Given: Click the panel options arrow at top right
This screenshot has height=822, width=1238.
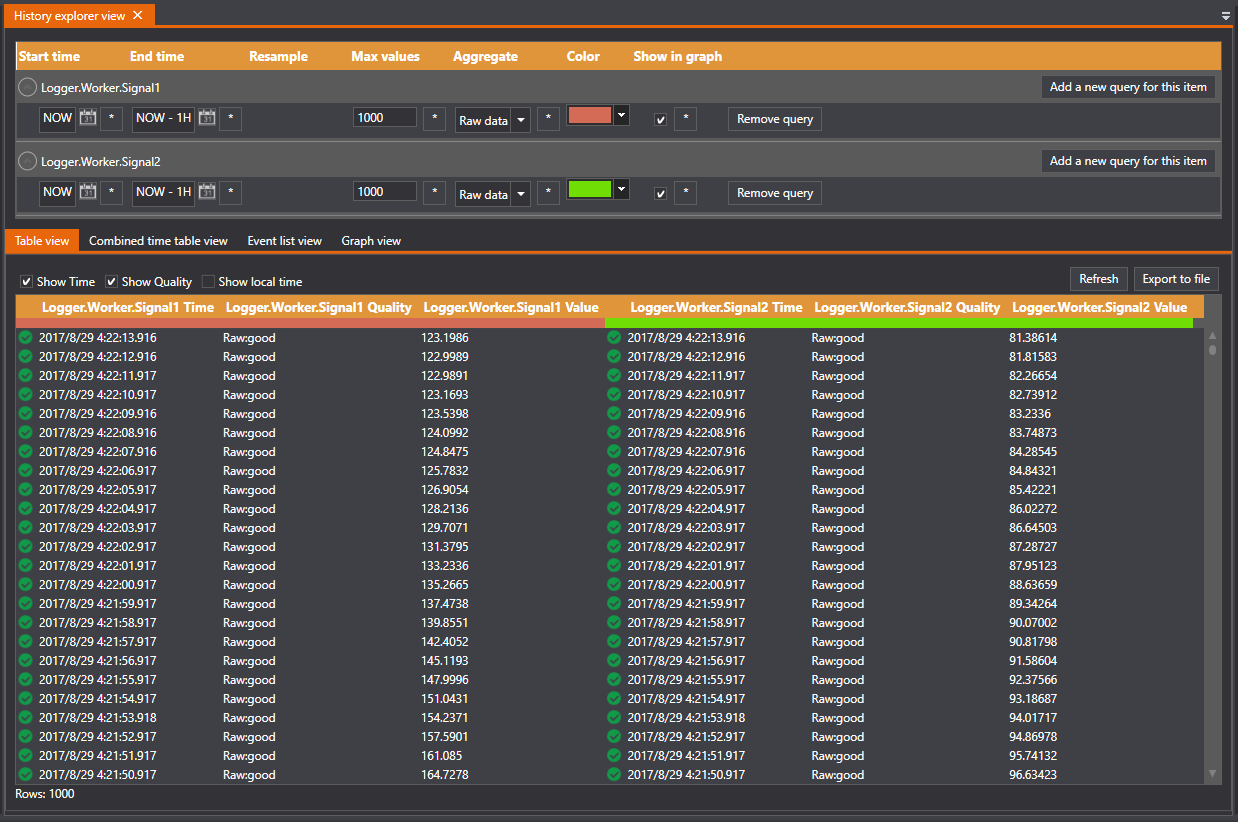Looking at the screenshot, I should pyautogui.click(x=1226, y=16).
